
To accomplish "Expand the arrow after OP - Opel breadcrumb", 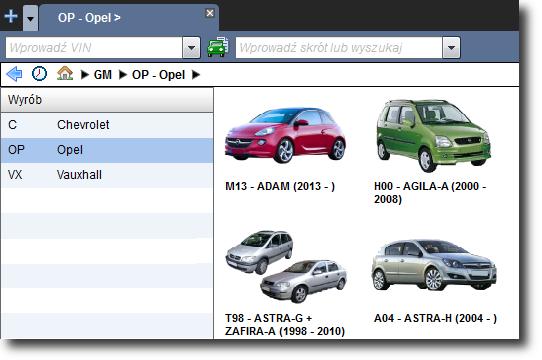I will (x=196, y=75).
